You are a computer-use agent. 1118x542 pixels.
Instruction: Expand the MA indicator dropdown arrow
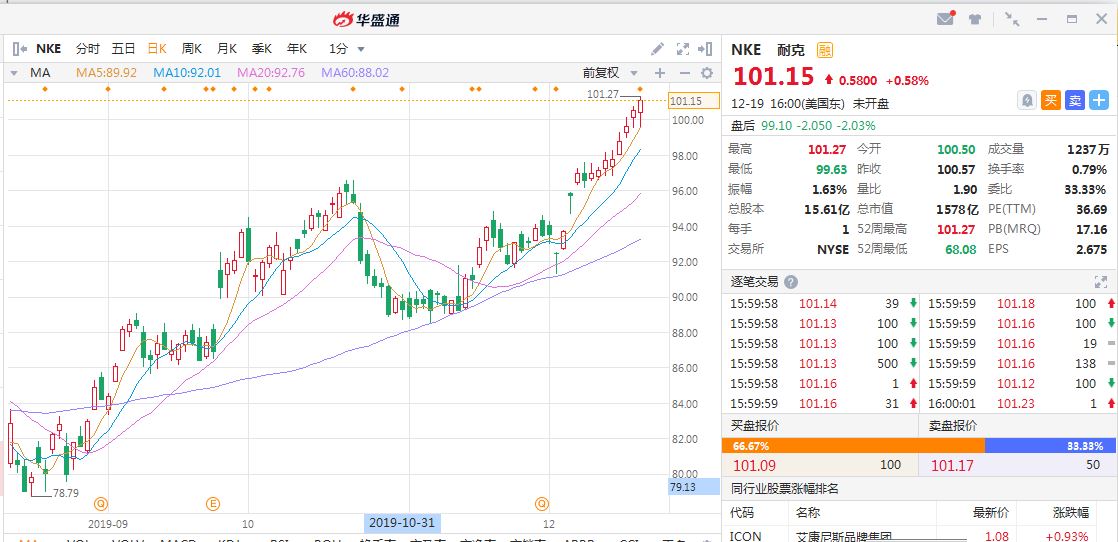click(x=14, y=73)
